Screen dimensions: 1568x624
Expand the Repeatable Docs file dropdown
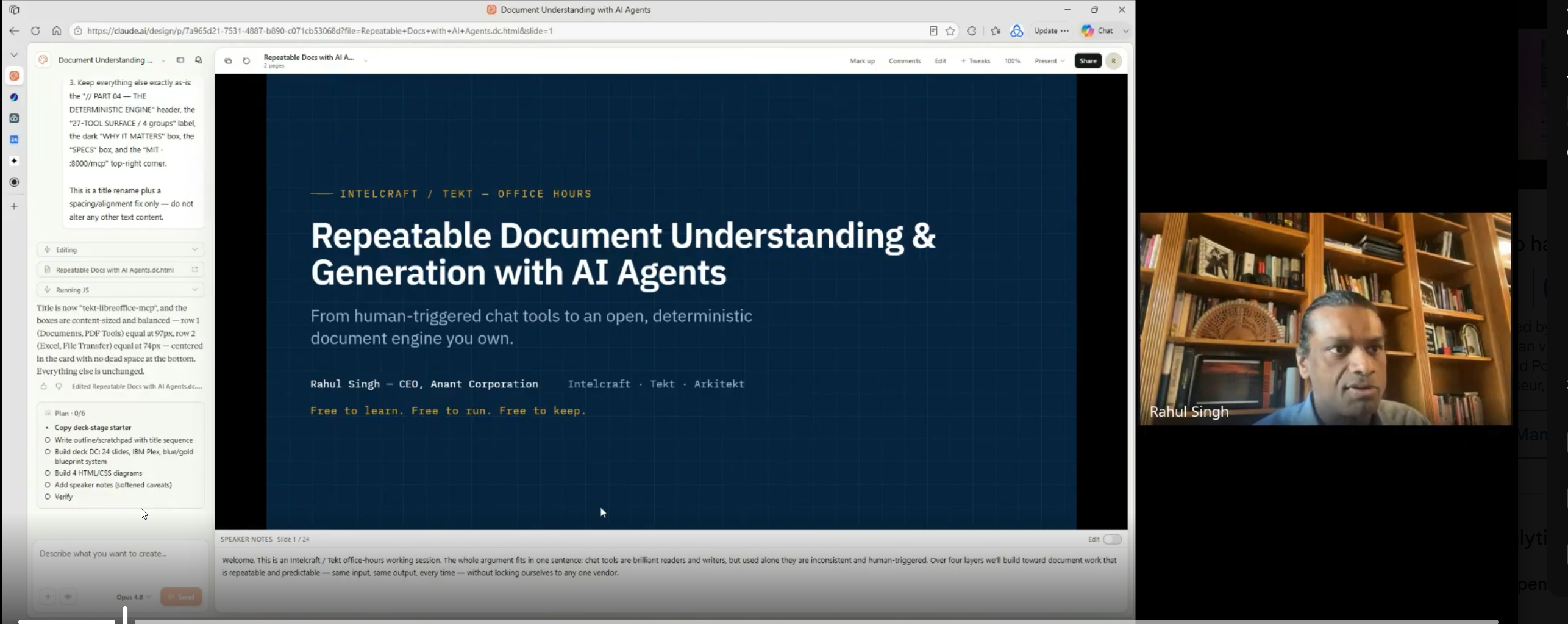coord(365,61)
